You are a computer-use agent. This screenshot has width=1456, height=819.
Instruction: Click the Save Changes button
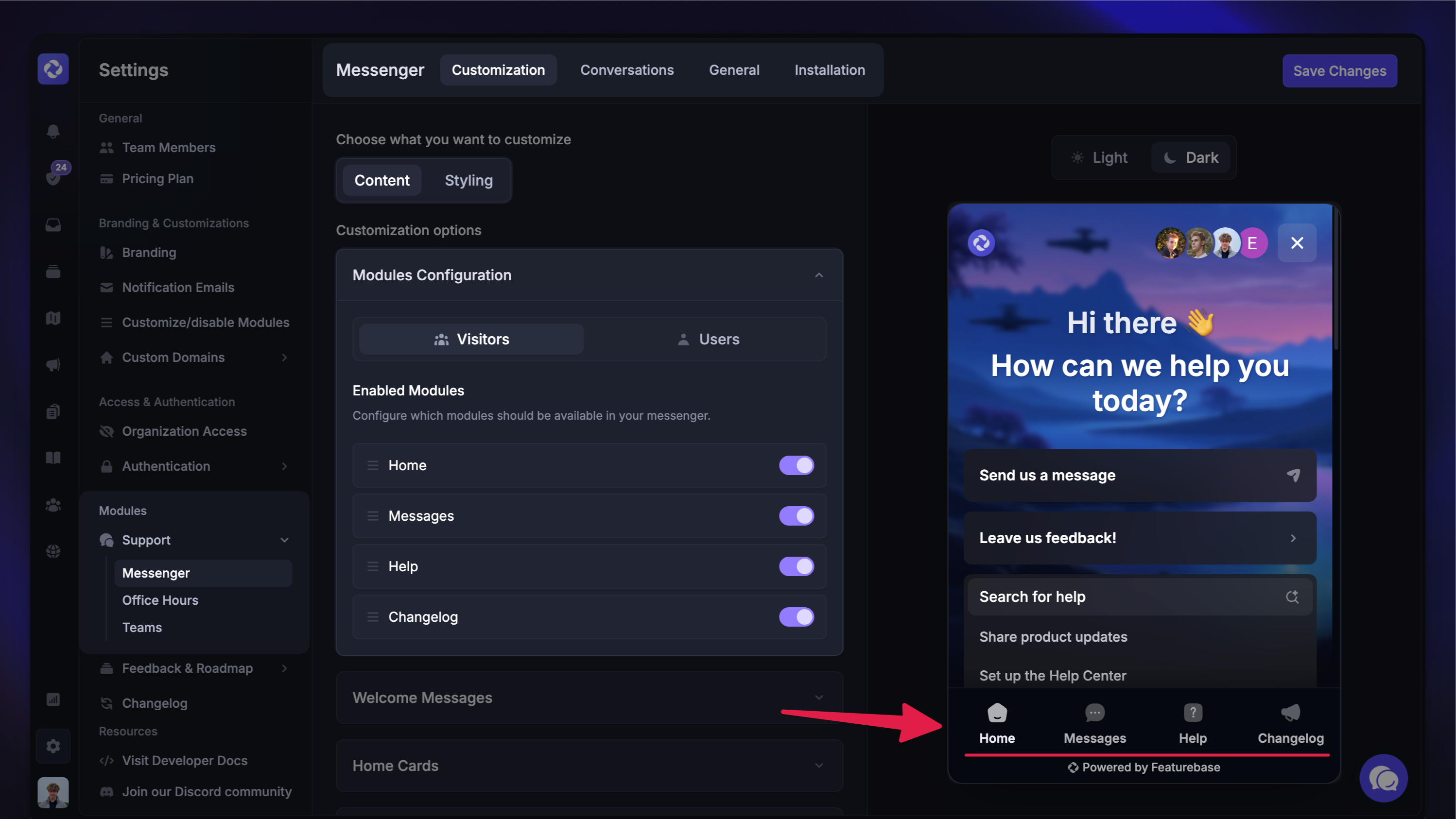1339,71
